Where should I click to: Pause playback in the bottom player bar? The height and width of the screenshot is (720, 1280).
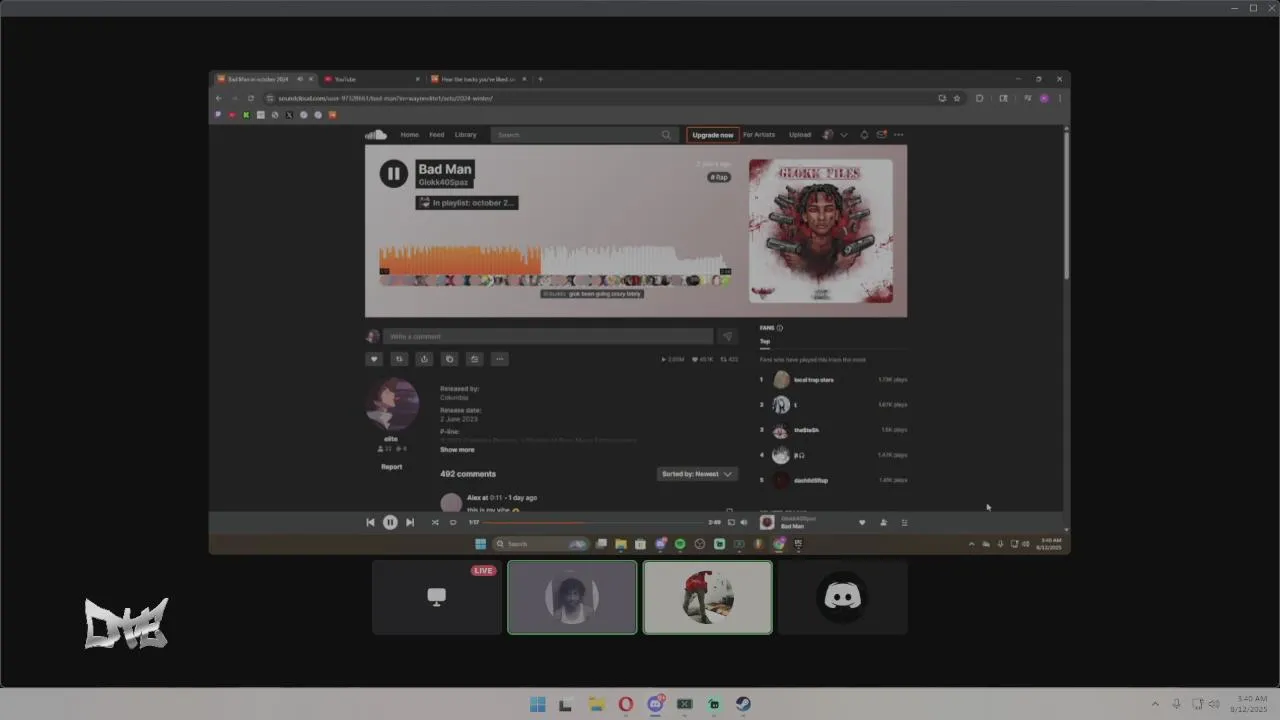click(x=390, y=522)
